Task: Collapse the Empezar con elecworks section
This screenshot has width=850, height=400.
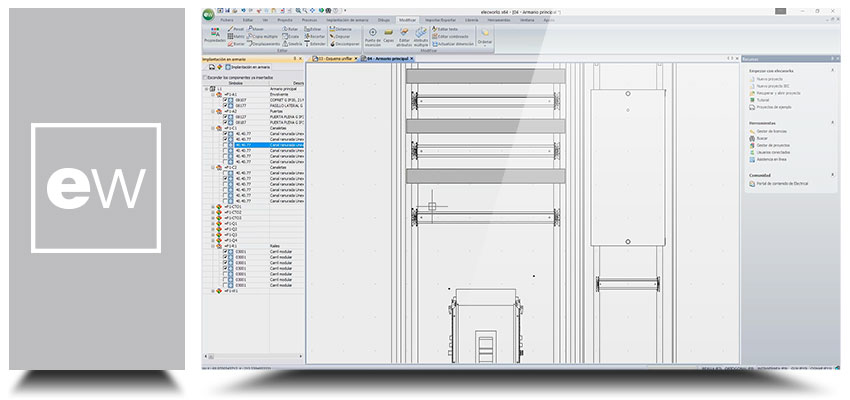Action: [x=833, y=70]
